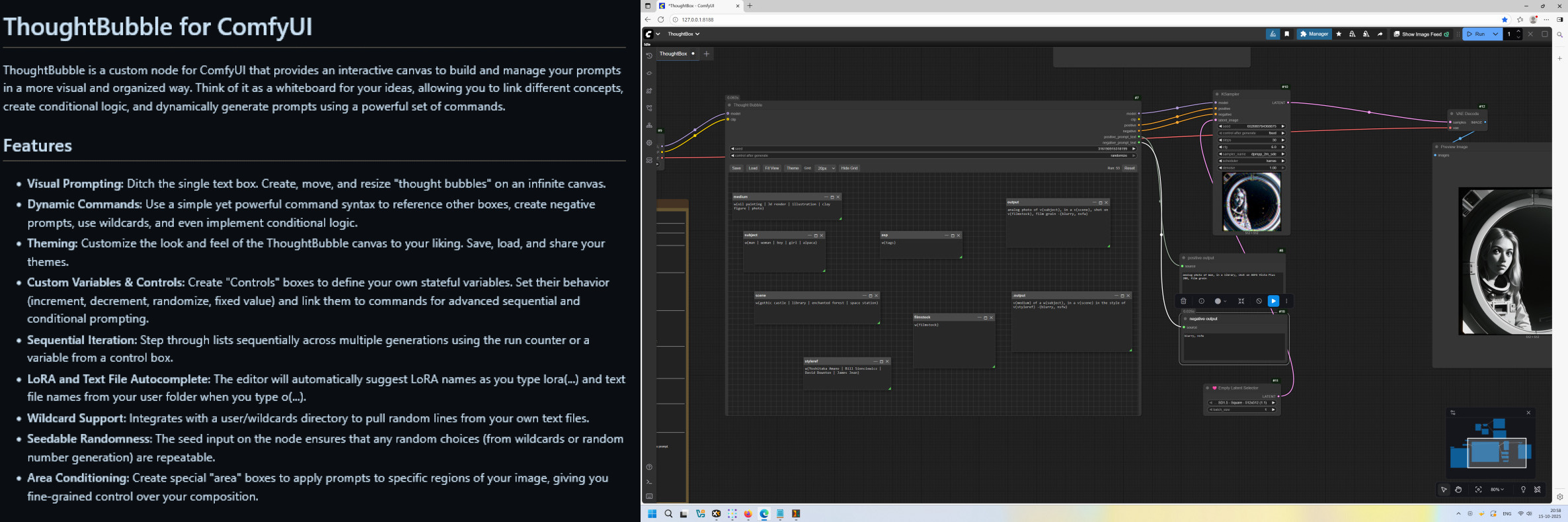Expand the ThoughtBox workflow dropdown in top bar

(684, 34)
